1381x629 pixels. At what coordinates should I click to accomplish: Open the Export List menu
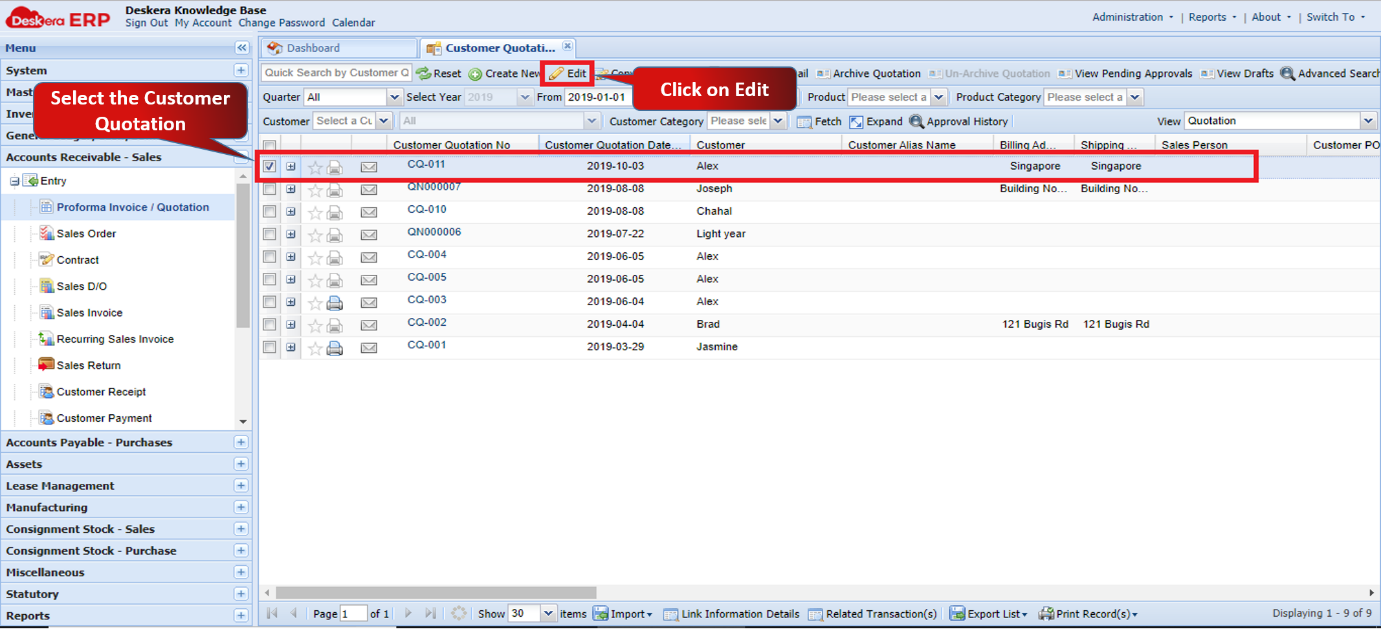click(989, 614)
